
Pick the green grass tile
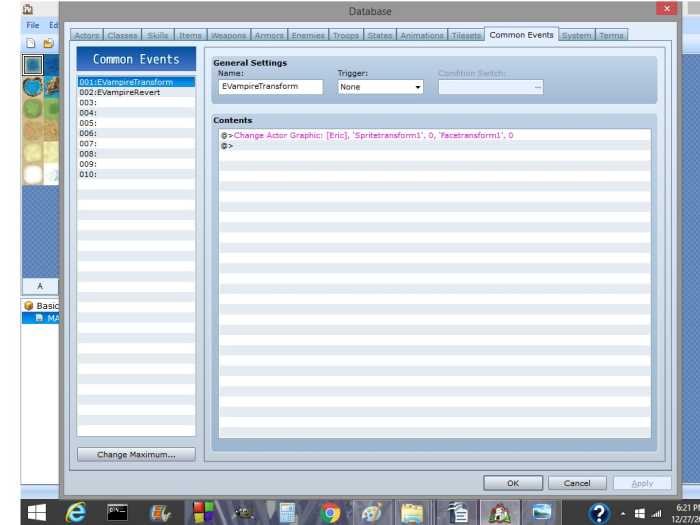tap(34, 108)
